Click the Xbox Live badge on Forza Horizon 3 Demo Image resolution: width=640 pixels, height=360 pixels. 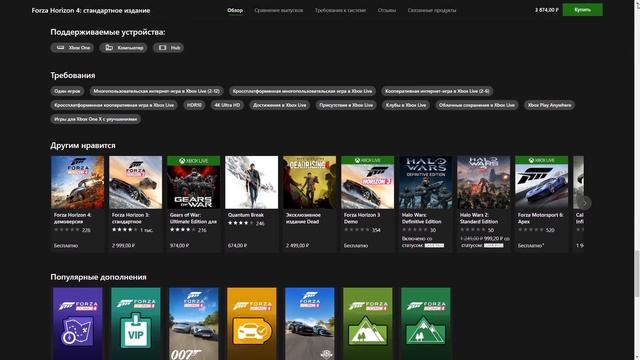[x=367, y=160]
